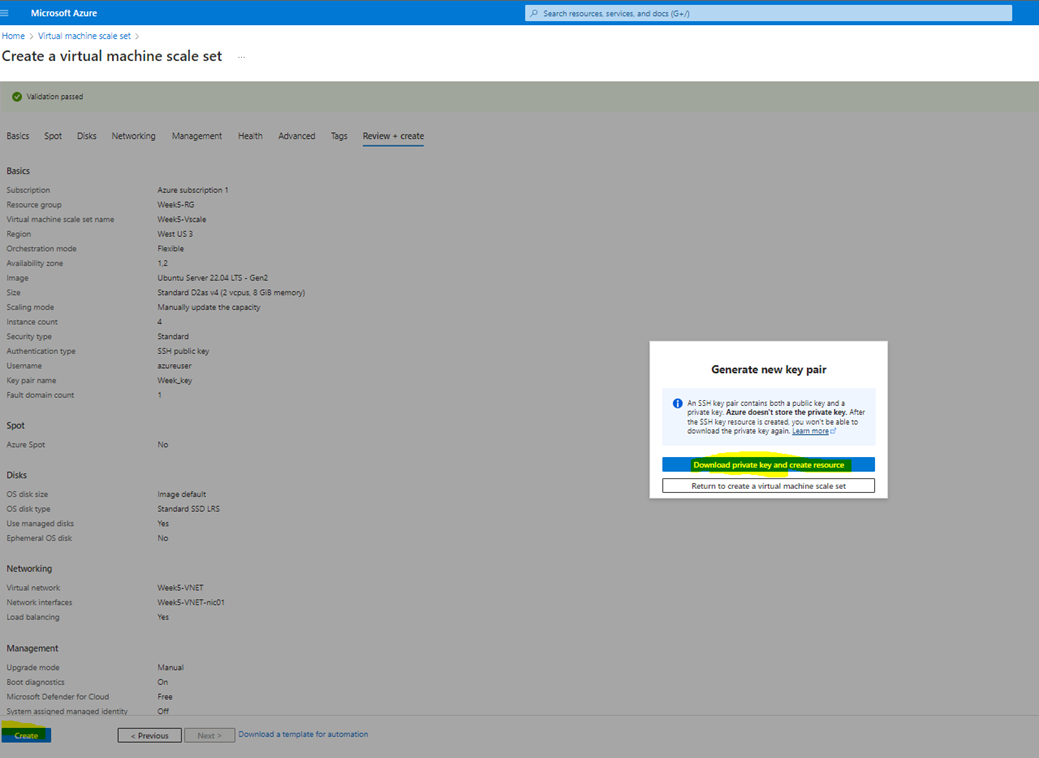The image size is (1039, 758).
Task: Click the Tags tab
Action: pyautogui.click(x=338, y=136)
